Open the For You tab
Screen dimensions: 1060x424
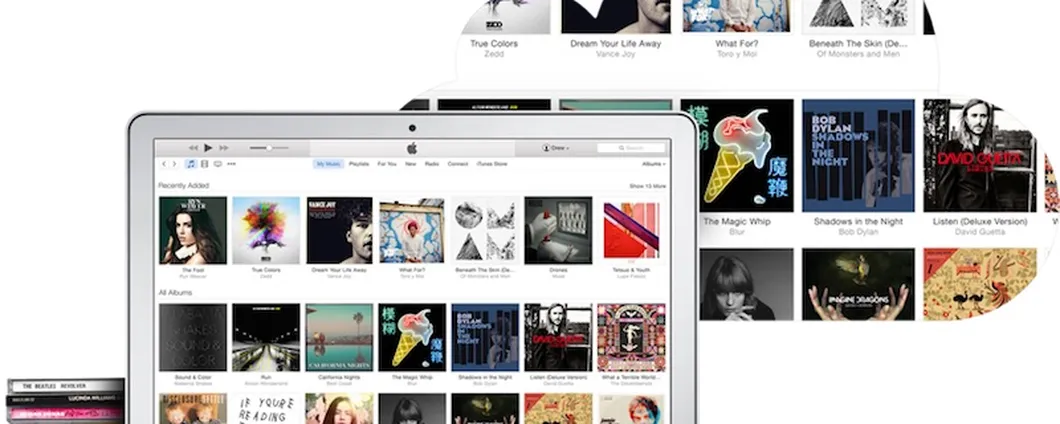[x=387, y=164]
